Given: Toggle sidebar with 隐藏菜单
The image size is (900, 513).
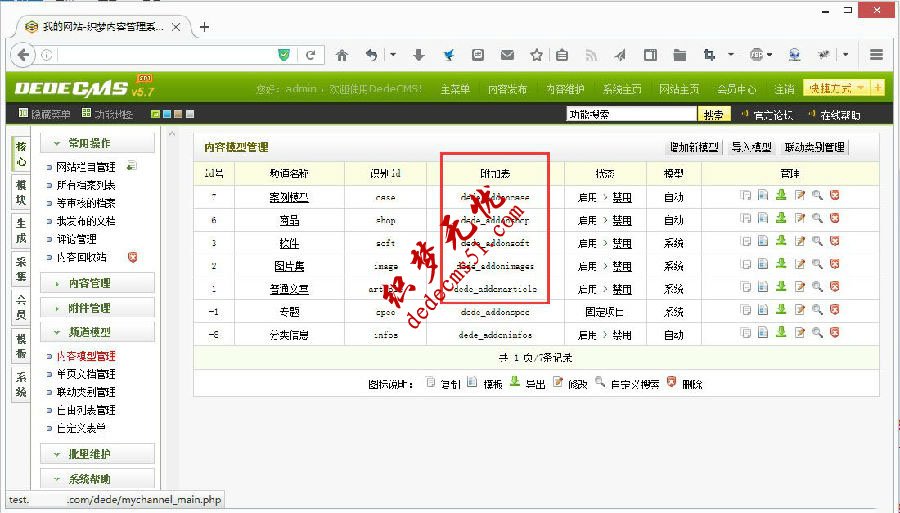Looking at the screenshot, I should (x=44, y=114).
